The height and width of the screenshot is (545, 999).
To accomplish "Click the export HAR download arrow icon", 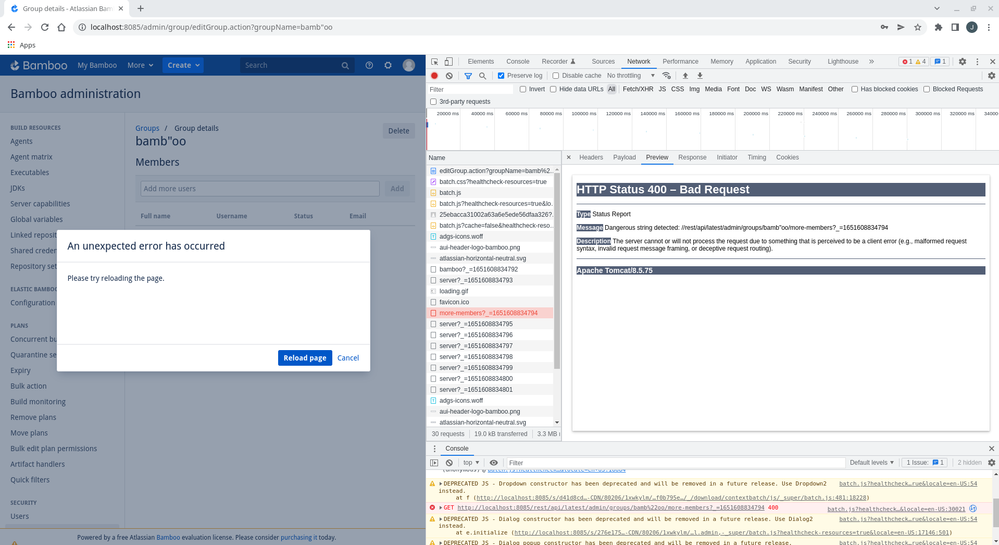I will pos(700,76).
